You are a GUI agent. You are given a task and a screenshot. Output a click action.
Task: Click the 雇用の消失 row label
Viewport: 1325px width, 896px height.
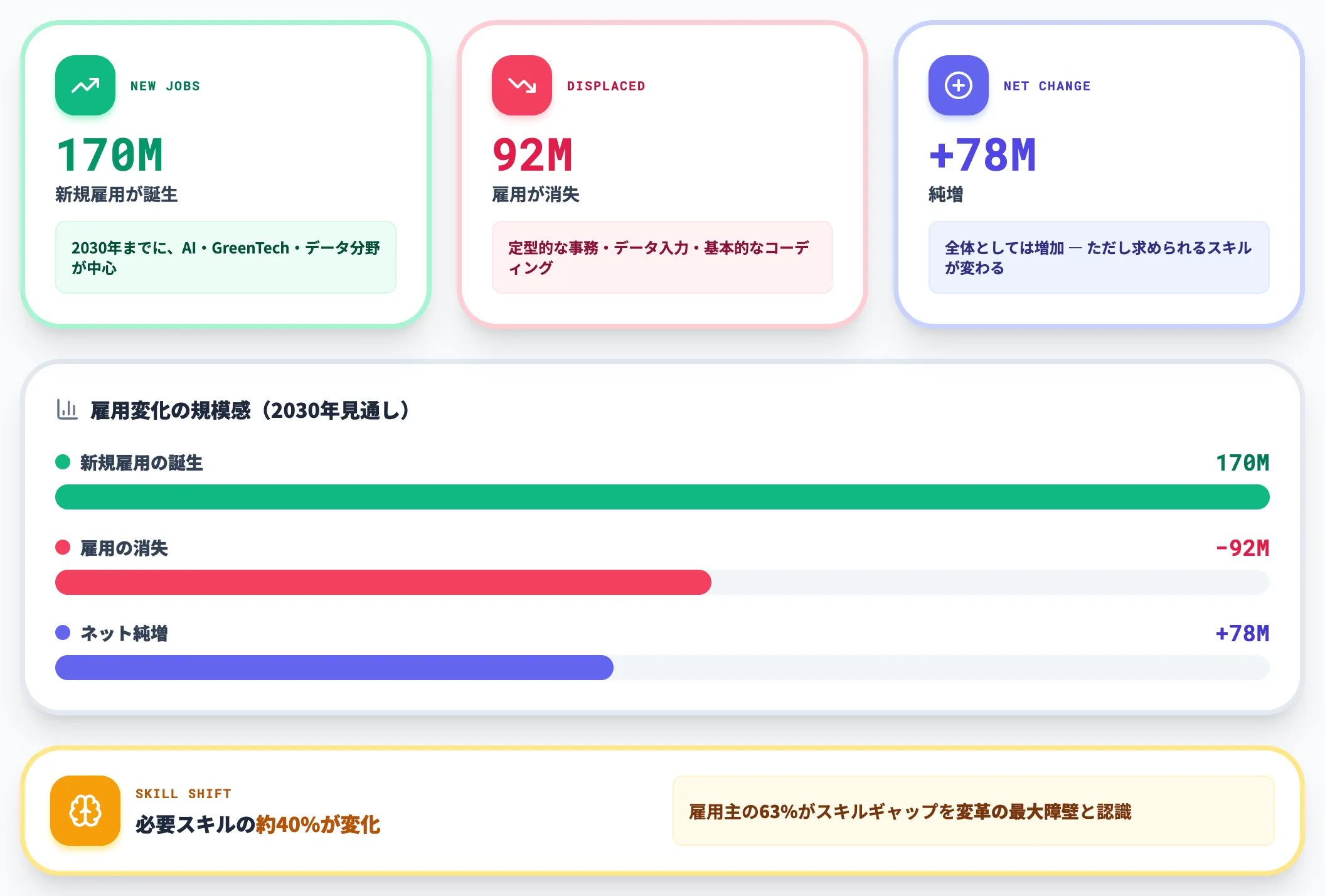[124, 548]
